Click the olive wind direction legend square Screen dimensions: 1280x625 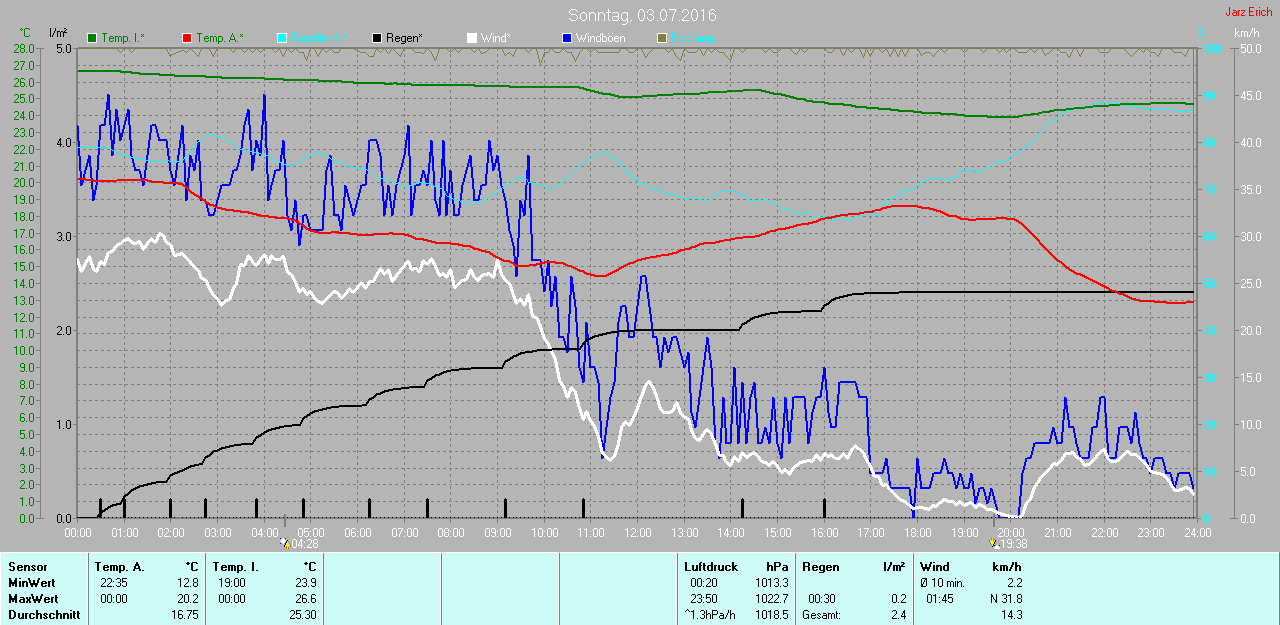[x=661, y=38]
